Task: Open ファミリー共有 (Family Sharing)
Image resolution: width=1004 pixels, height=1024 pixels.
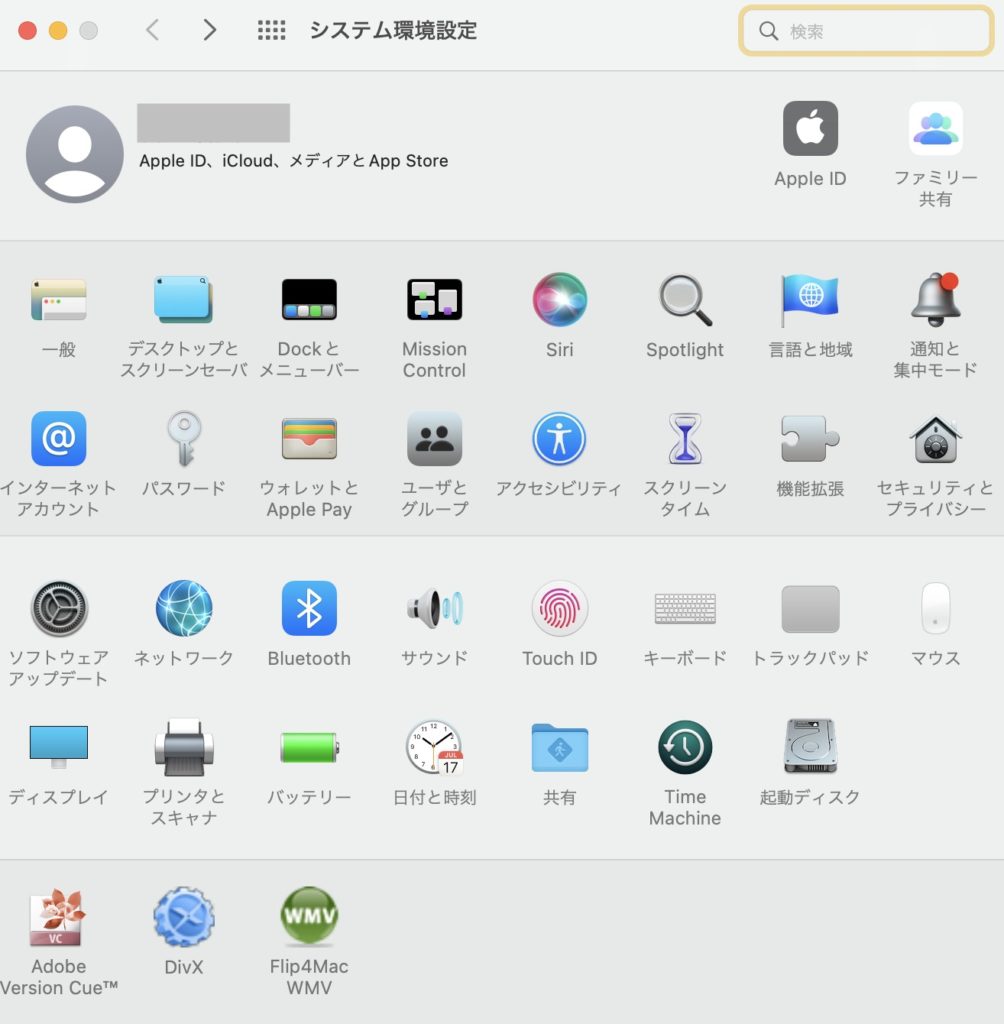Action: (935, 129)
